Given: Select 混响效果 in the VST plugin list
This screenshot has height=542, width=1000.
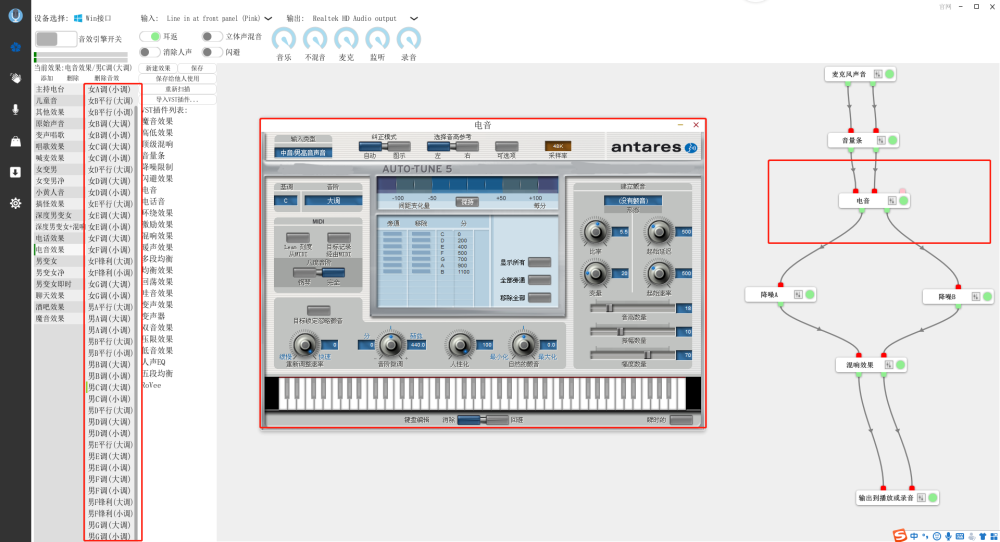Looking at the screenshot, I should (158, 236).
